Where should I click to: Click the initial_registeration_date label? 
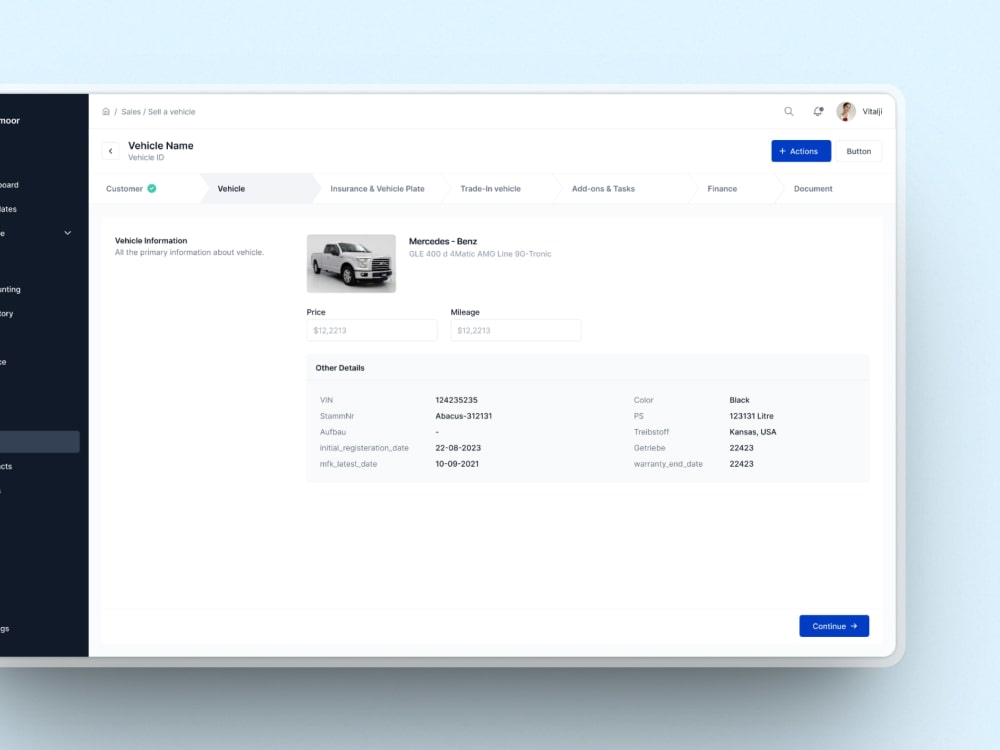(x=364, y=448)
